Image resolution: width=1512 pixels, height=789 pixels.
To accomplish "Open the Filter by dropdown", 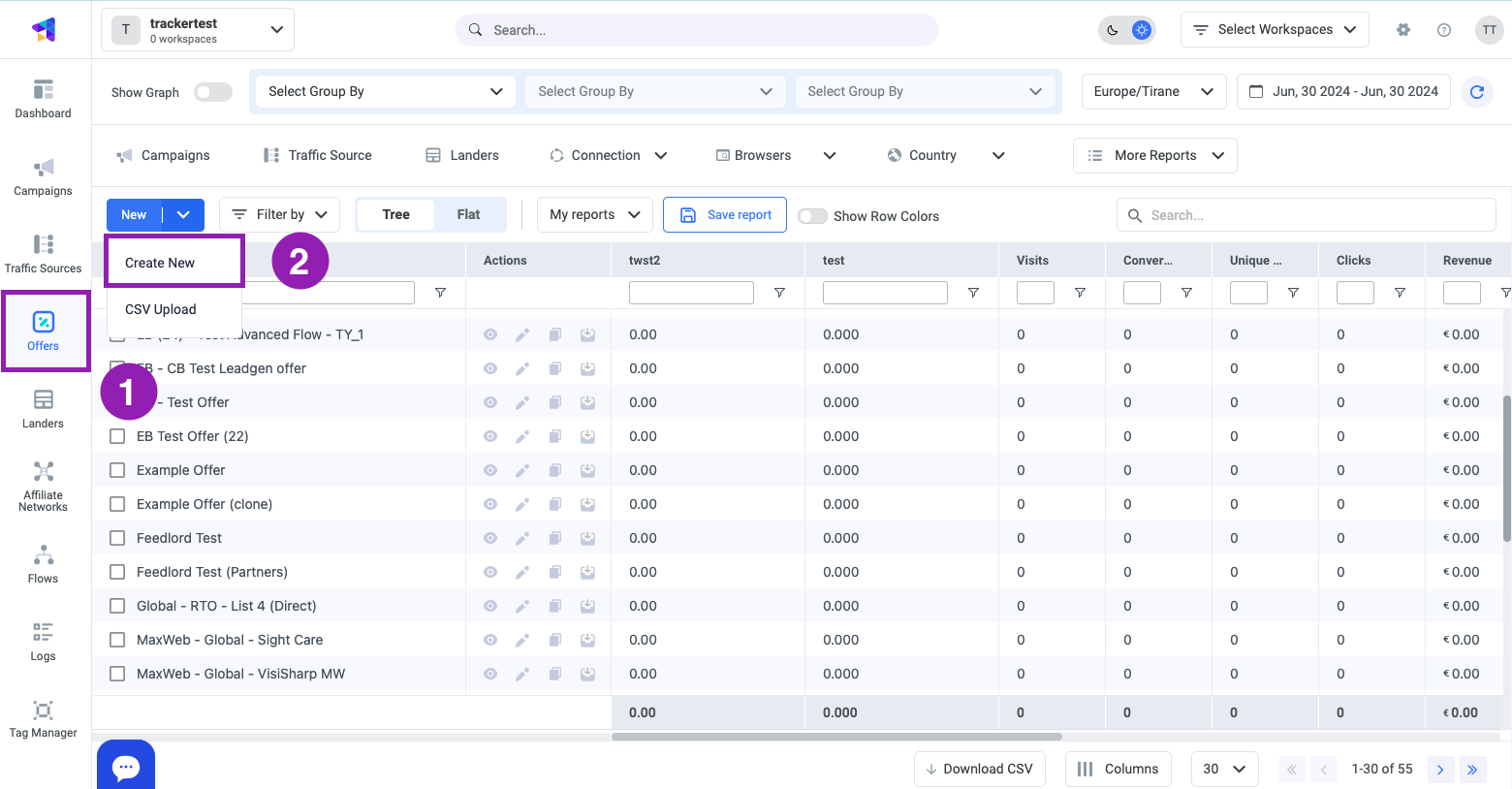I will click(x=279, y=214).
